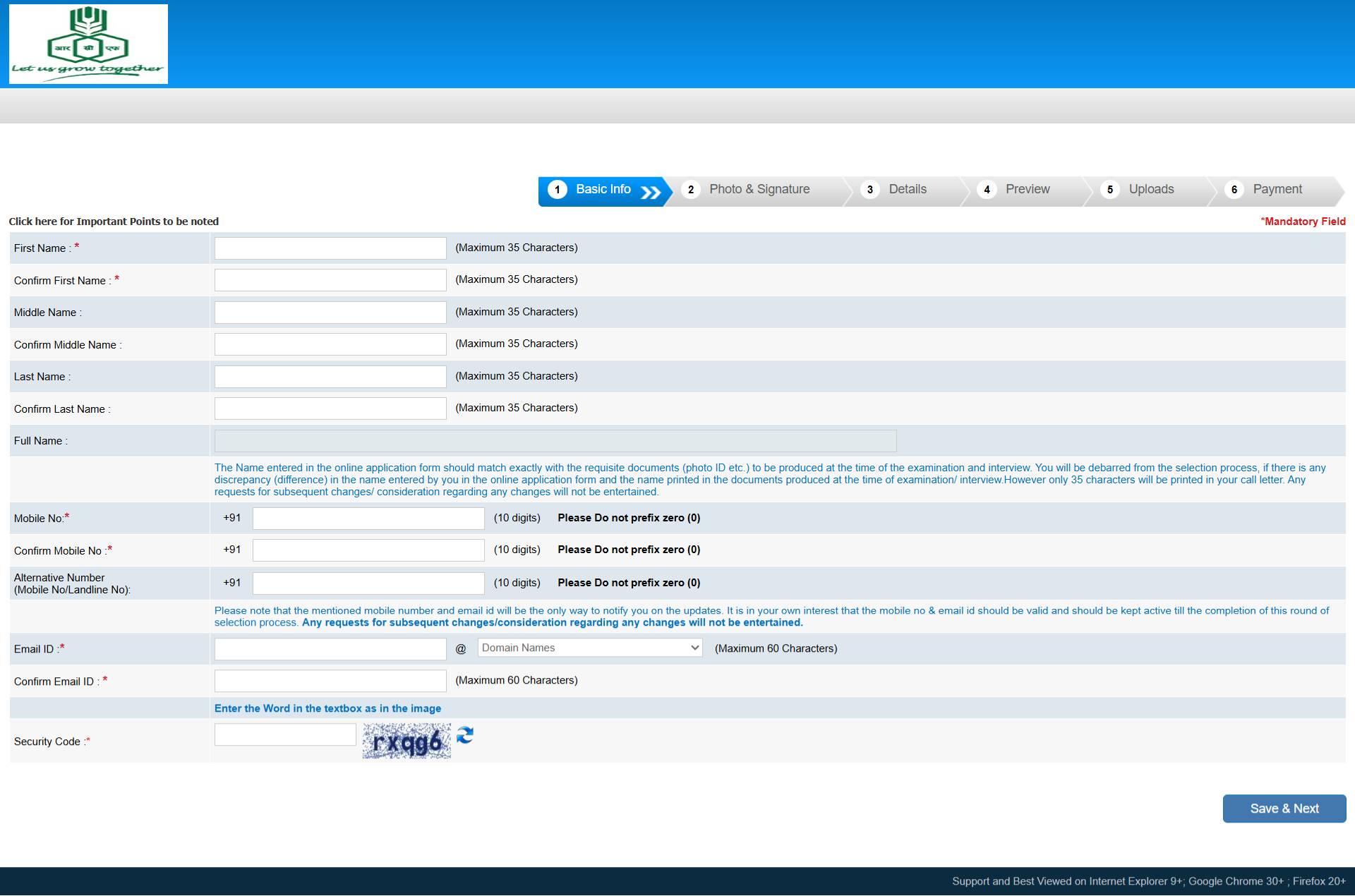Switch to the Preview step
Viewport: 1355px width, 896px height.
pyautogui.click(x=1027, y=190)
